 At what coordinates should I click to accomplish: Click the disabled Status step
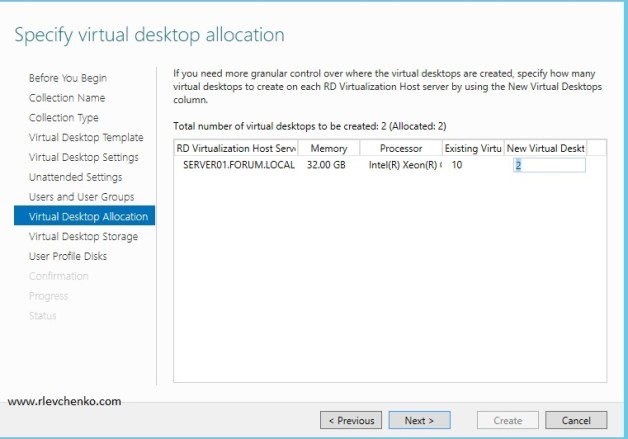(42, 316)
